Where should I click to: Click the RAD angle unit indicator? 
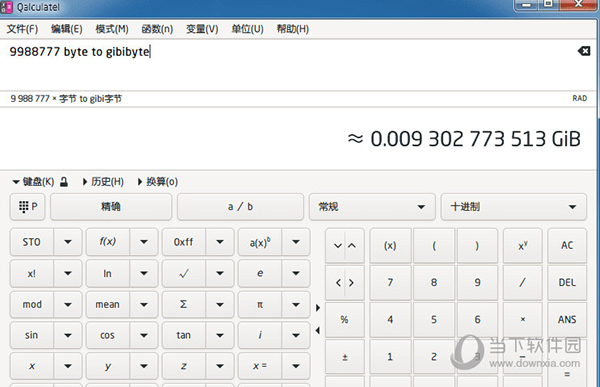579,98
